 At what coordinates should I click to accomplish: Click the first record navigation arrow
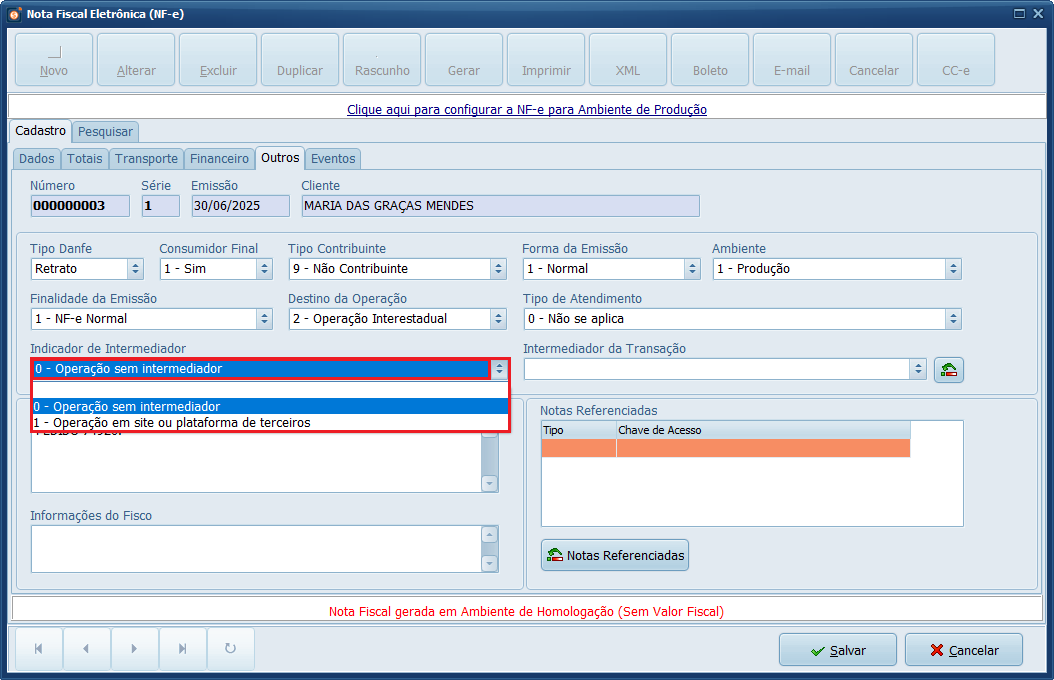38,649
